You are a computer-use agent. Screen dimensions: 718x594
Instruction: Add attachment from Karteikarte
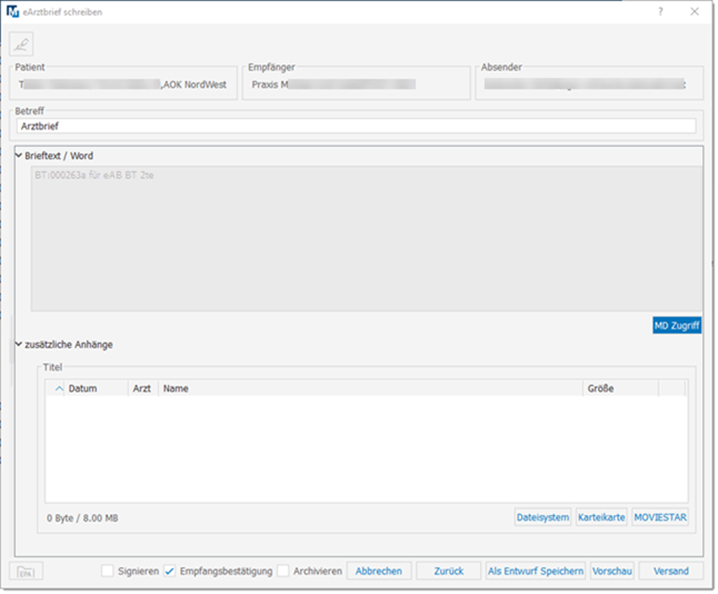601,518
